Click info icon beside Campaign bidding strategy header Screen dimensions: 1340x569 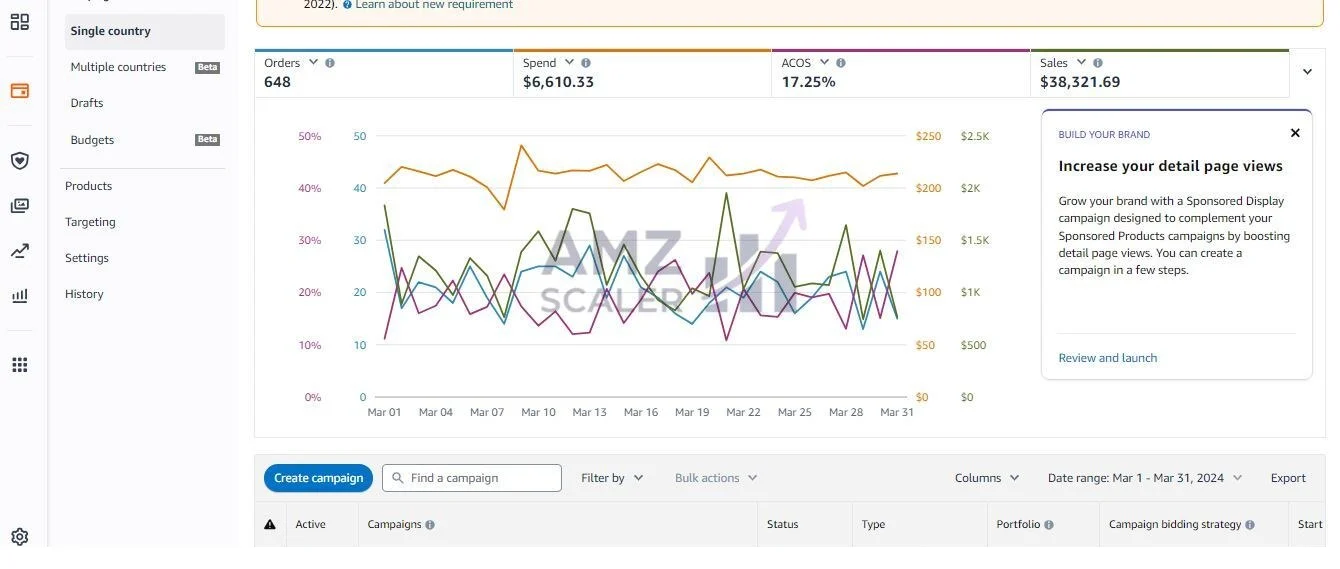tap(1250, 525)
